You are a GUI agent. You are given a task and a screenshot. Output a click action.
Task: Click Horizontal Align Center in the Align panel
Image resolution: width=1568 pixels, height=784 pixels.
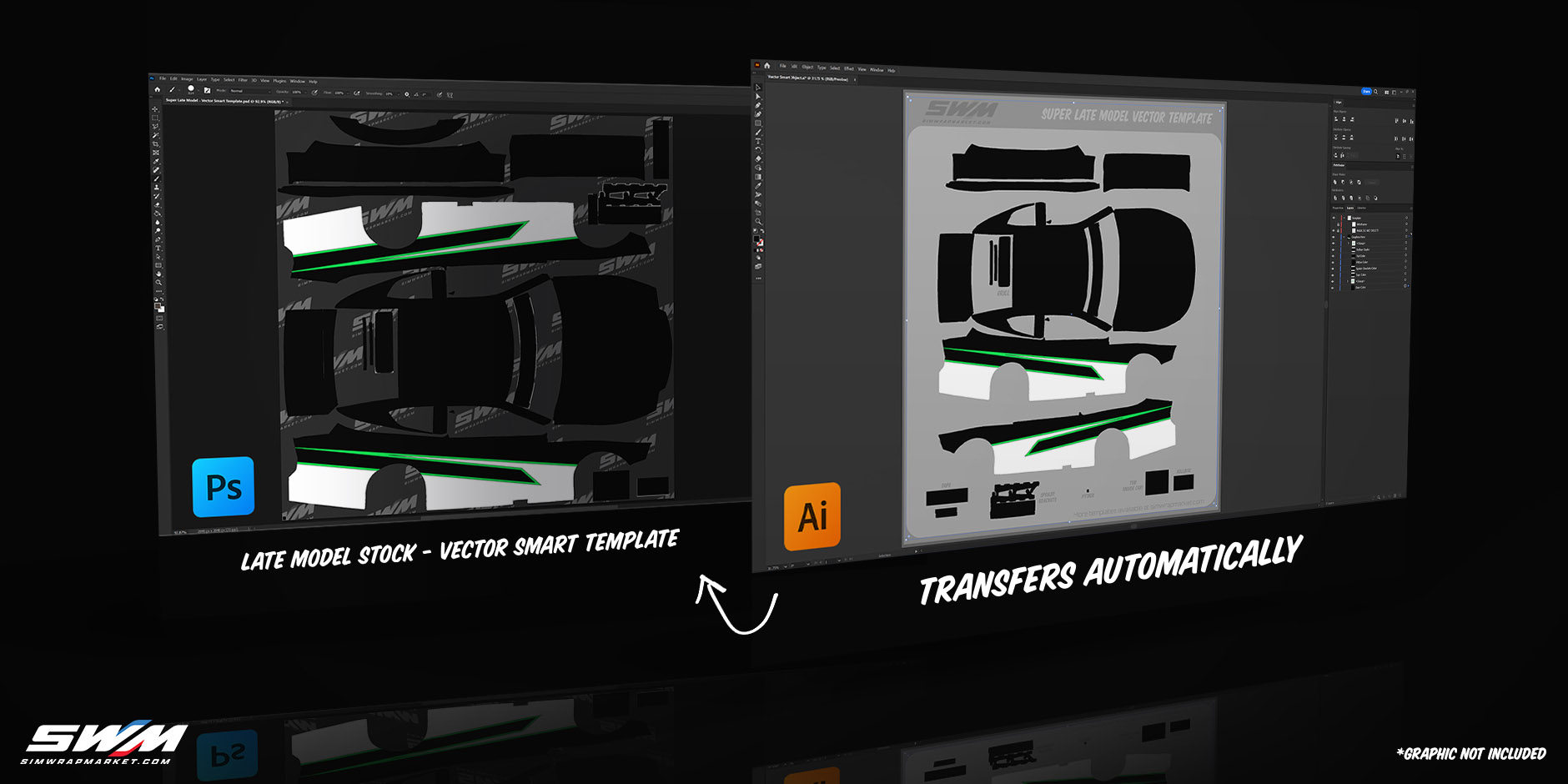[1344, 119]
